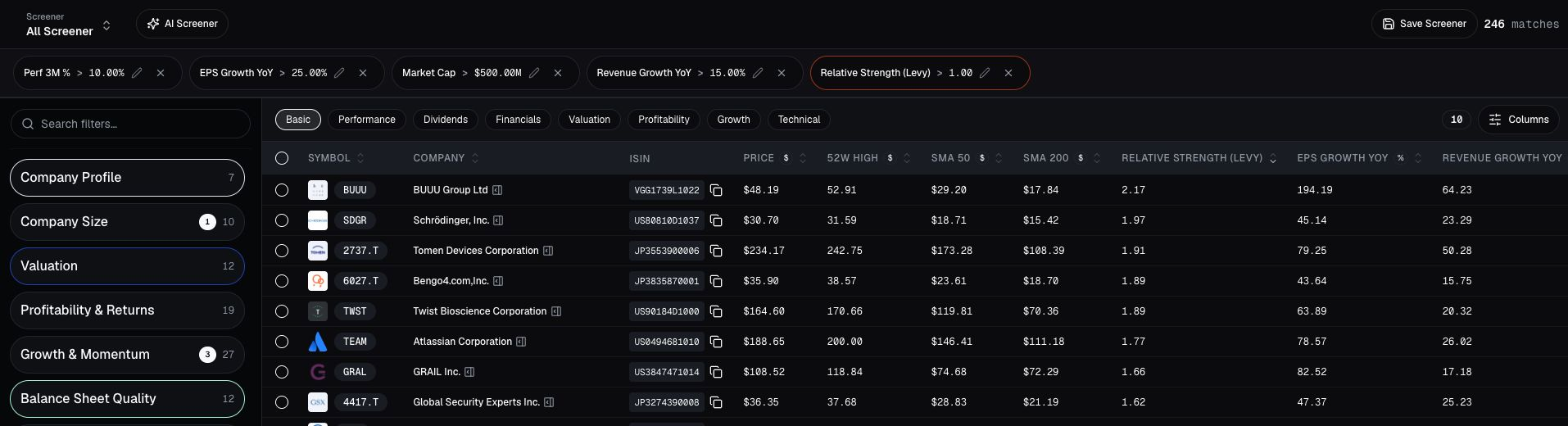Expand Company Profile filter category

127,178
